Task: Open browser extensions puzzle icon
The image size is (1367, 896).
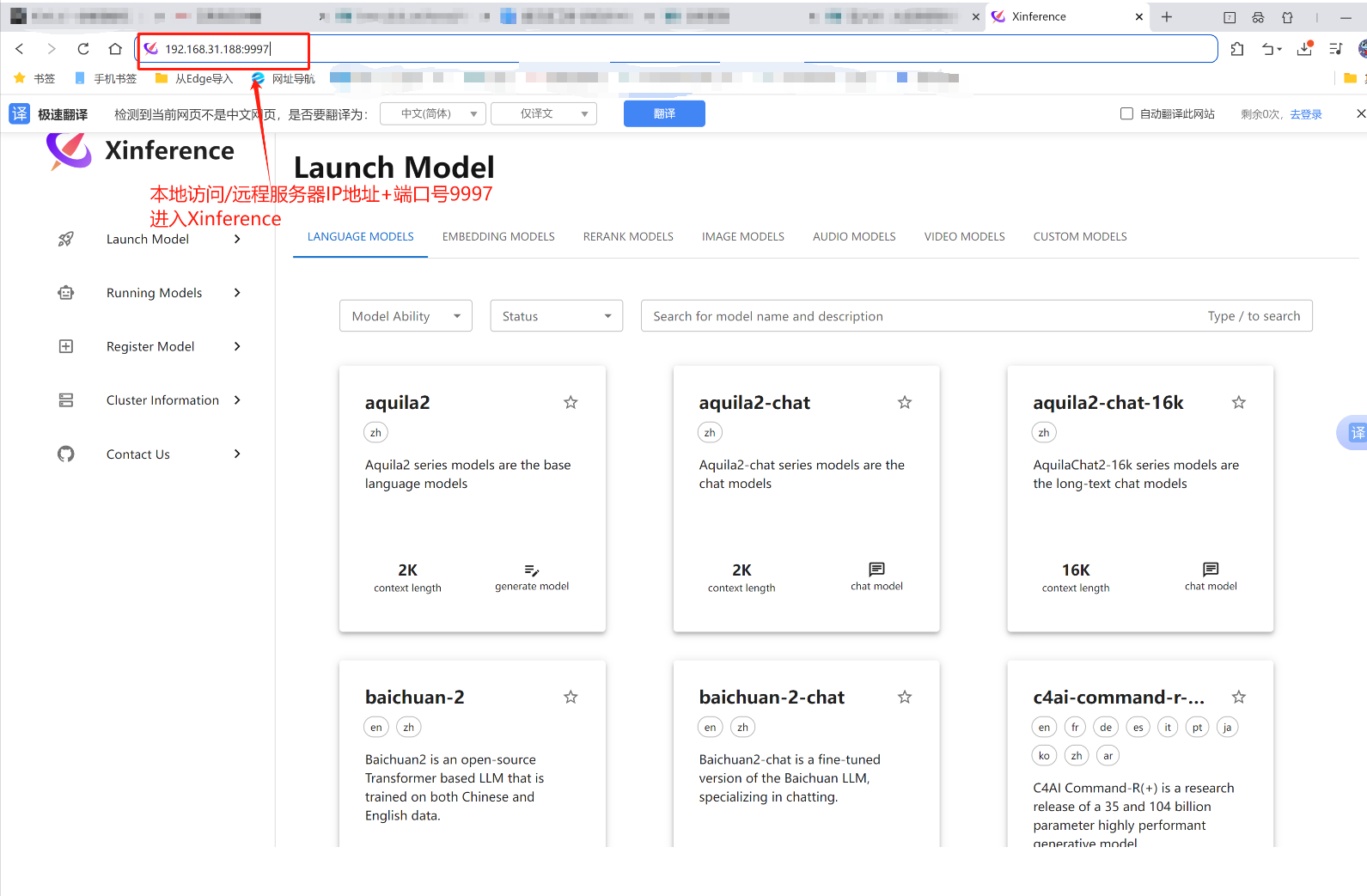Action: pyautogui.click(x=1237, y=49)
